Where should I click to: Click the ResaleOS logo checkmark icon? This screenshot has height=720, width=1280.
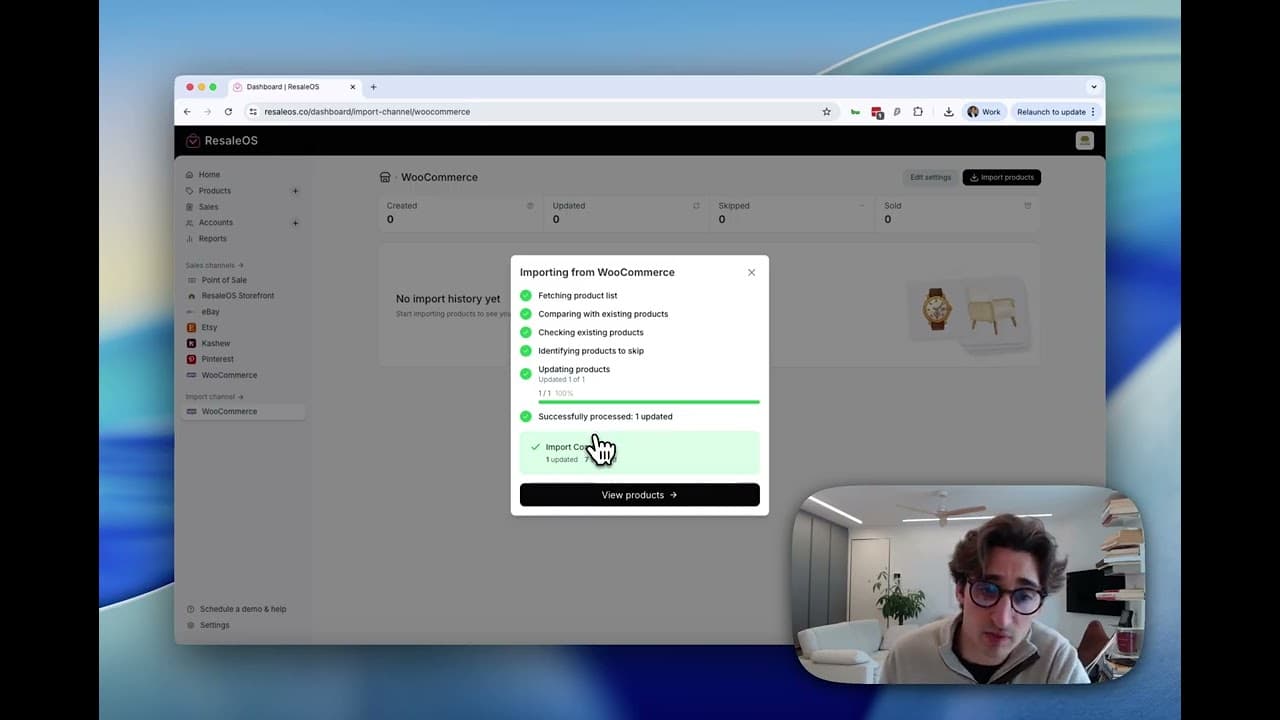click(192, 140)
